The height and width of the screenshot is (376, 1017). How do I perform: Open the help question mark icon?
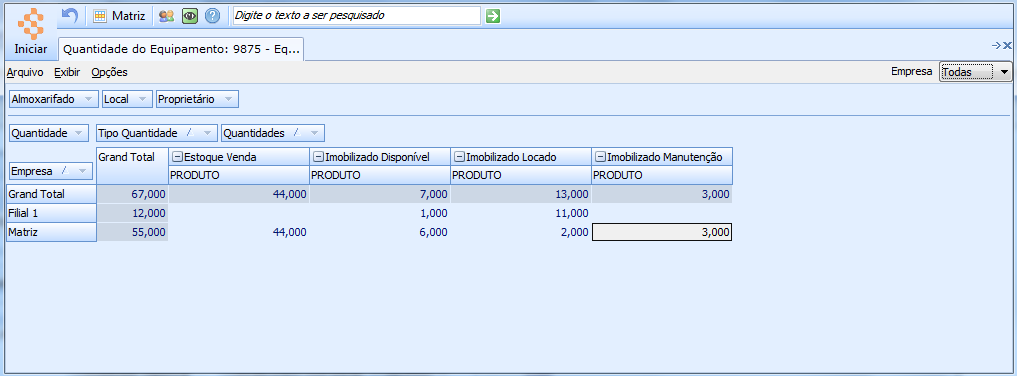[212, 16]
